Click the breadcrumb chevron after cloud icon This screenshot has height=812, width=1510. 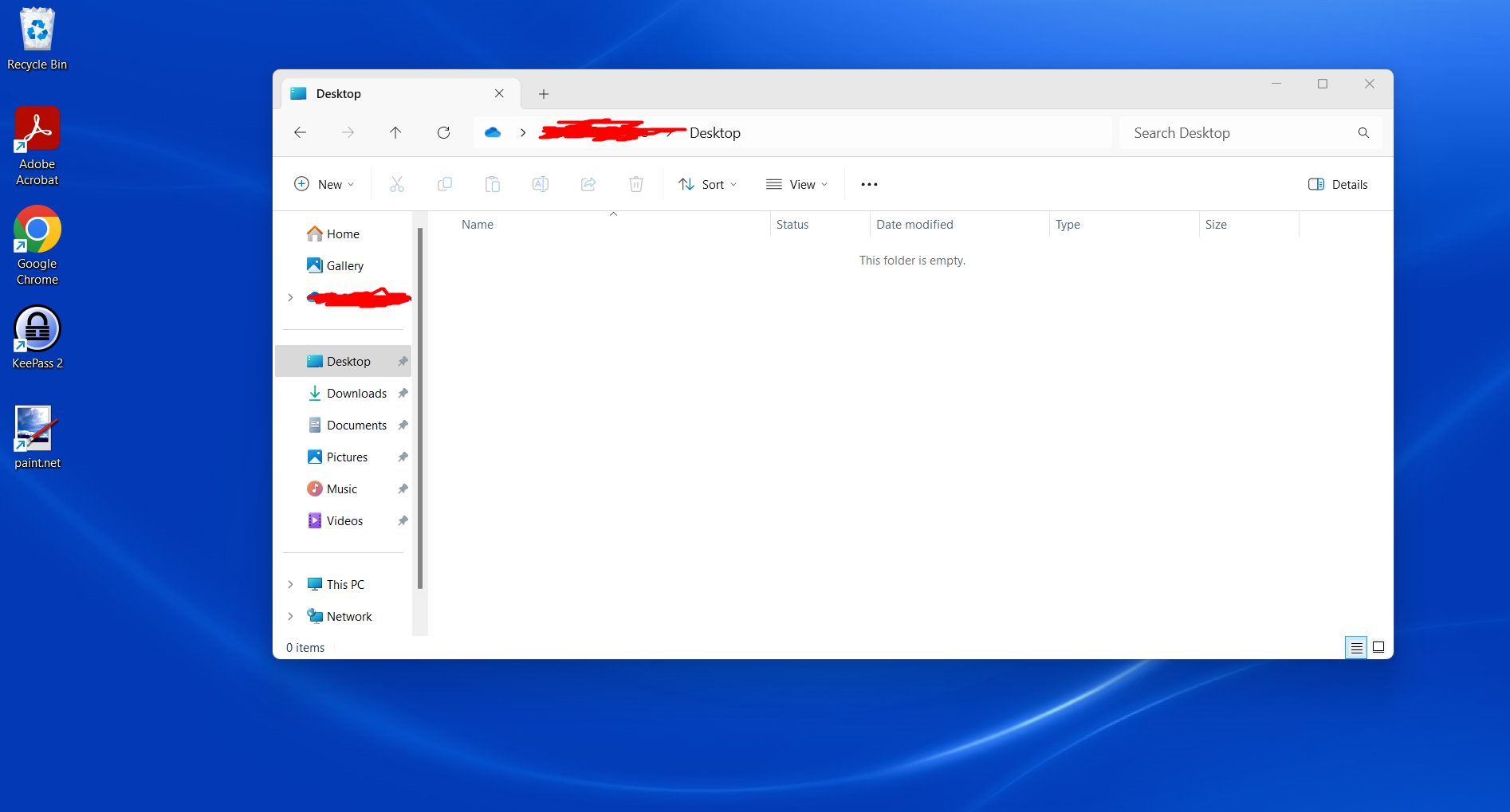523,132
